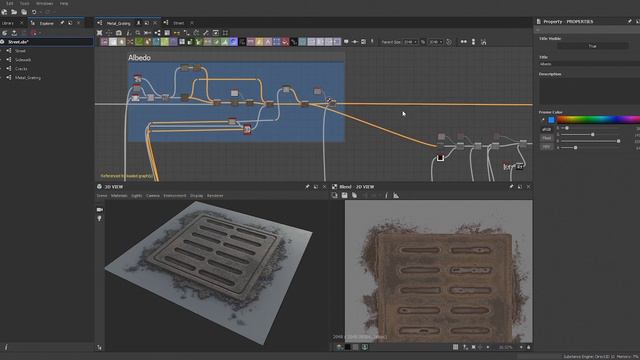
Task: Switch to the Metal_Grating graph tab
Action: 118,23
